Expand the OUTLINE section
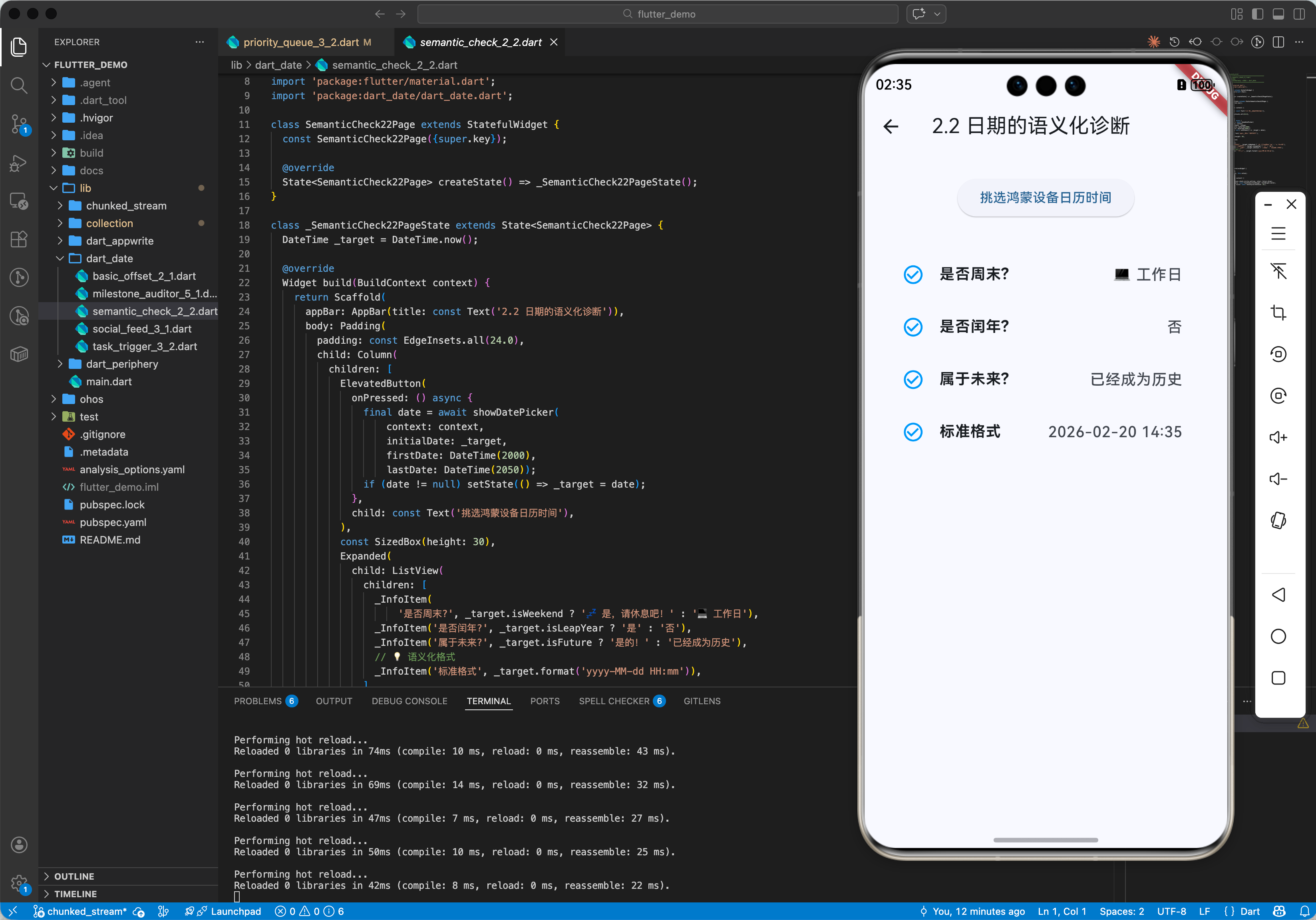The height and width of the screenshot is (920, 1316). point(74,876)
